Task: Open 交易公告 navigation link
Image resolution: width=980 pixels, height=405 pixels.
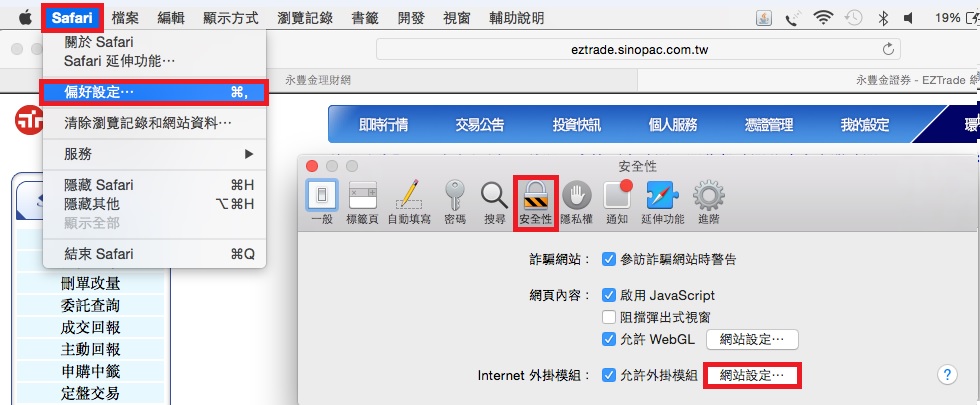Action: pos(479,125)
